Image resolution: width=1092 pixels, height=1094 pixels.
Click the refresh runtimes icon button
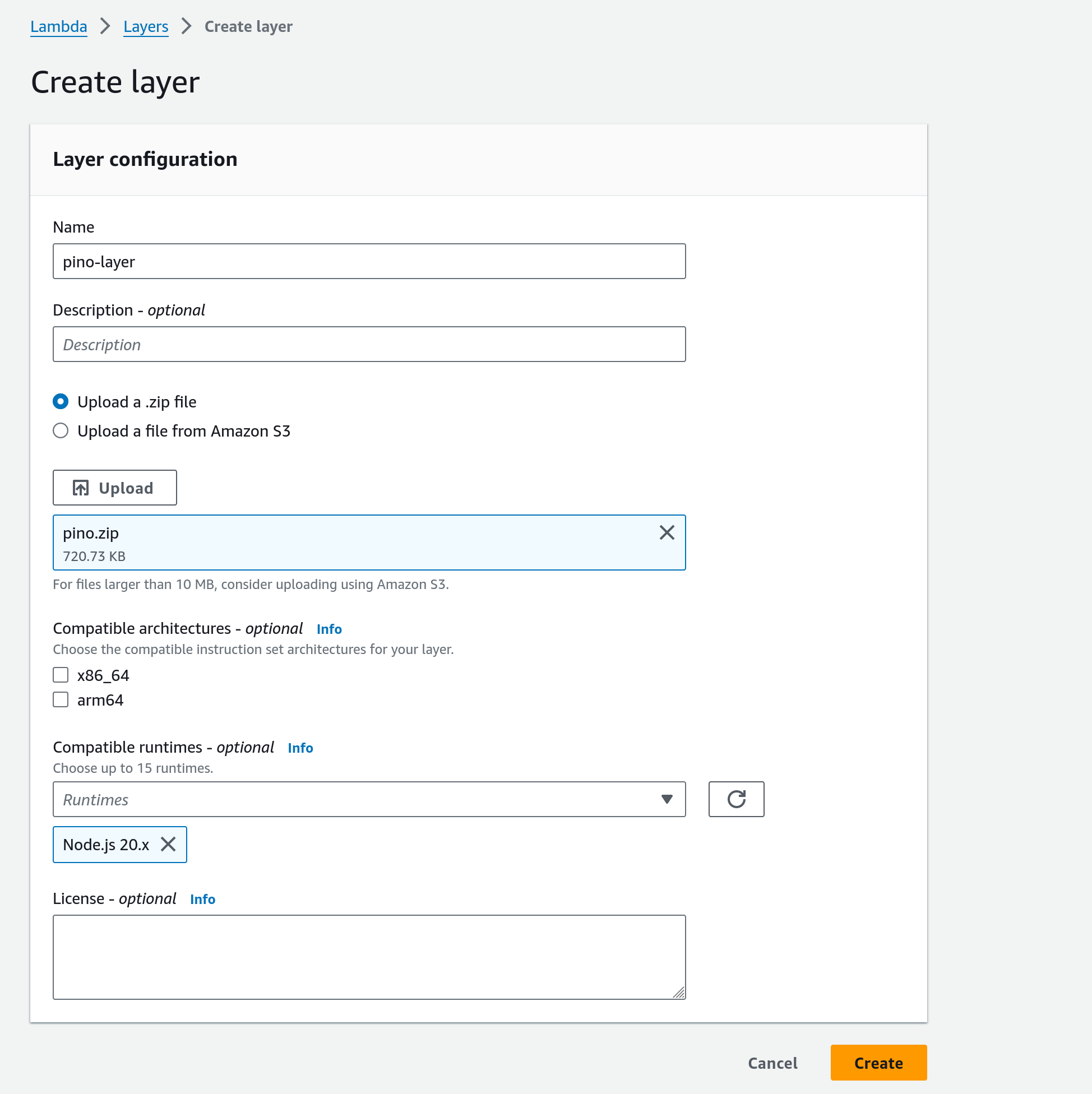tap(735, 799)
